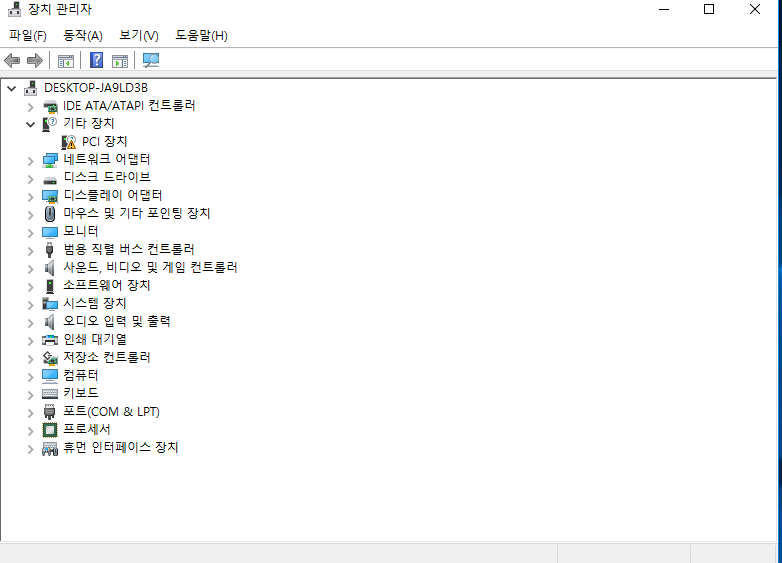
Task: Click the speaker icon for 사운드, 비디오 및 게임 컨트롤러
Action: click(x=49, y=268)
